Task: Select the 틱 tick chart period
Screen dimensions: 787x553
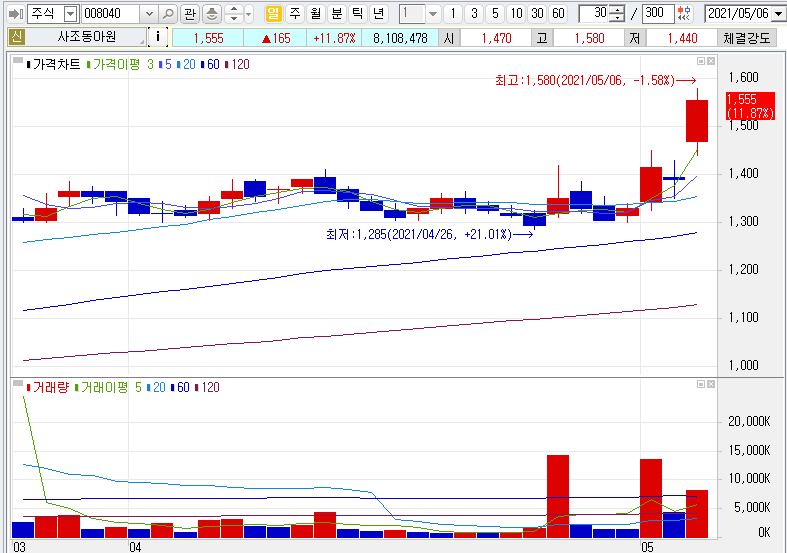Action: pos(357,14)
